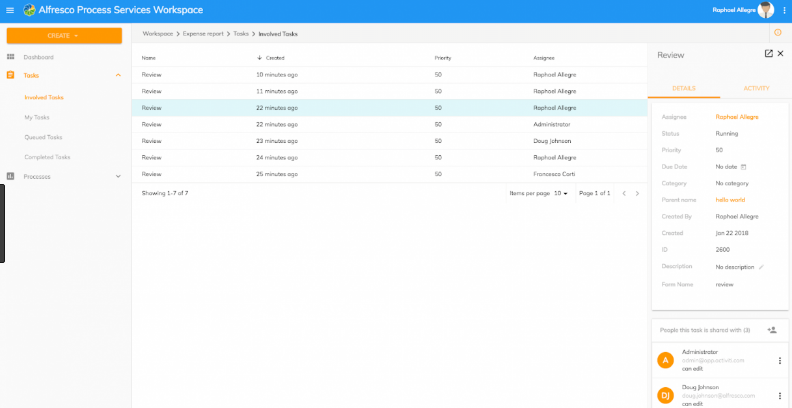Click the info icon beside the breadcrumb
792x408 pixels.
point(777,32)
